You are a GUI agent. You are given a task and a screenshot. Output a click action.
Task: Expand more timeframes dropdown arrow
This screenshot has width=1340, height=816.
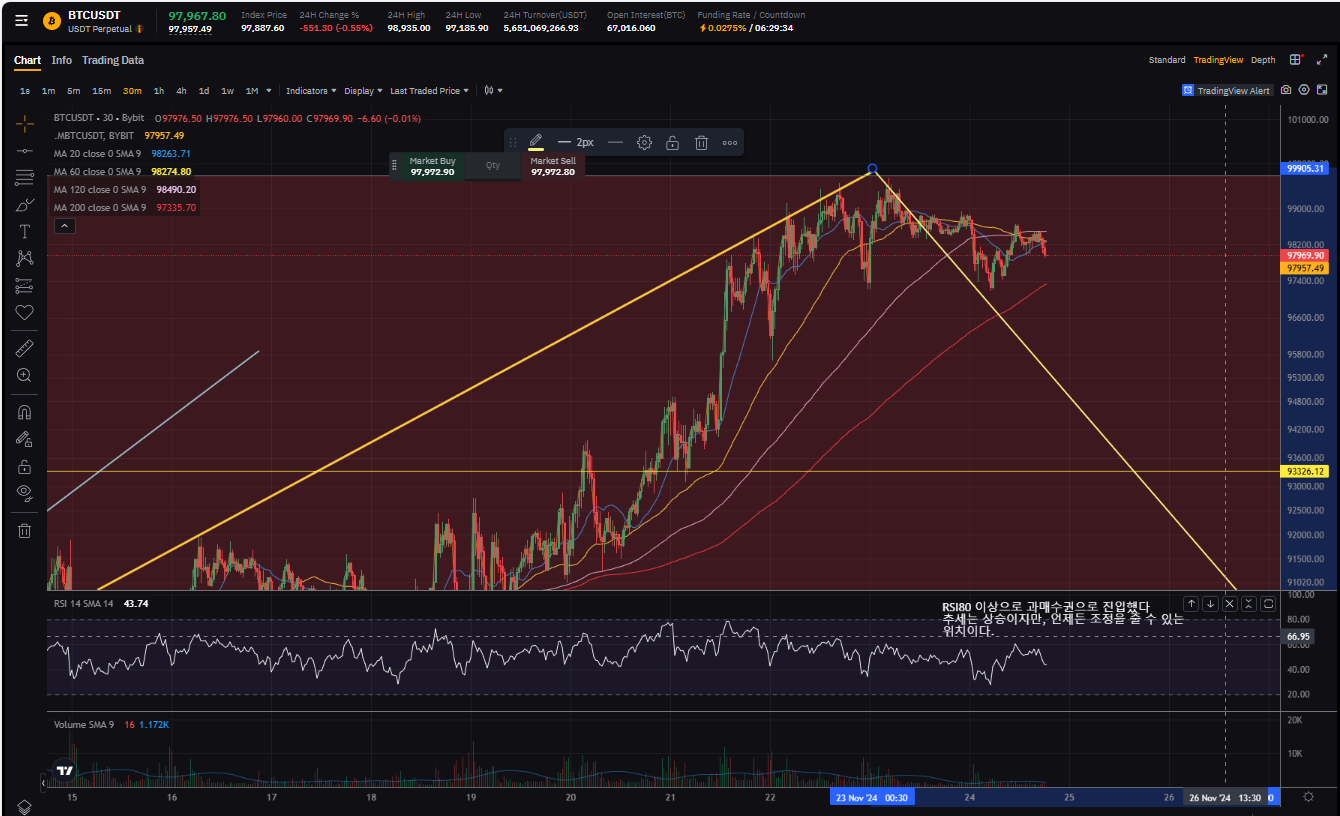pyautogui.click(x=269, y=91)
